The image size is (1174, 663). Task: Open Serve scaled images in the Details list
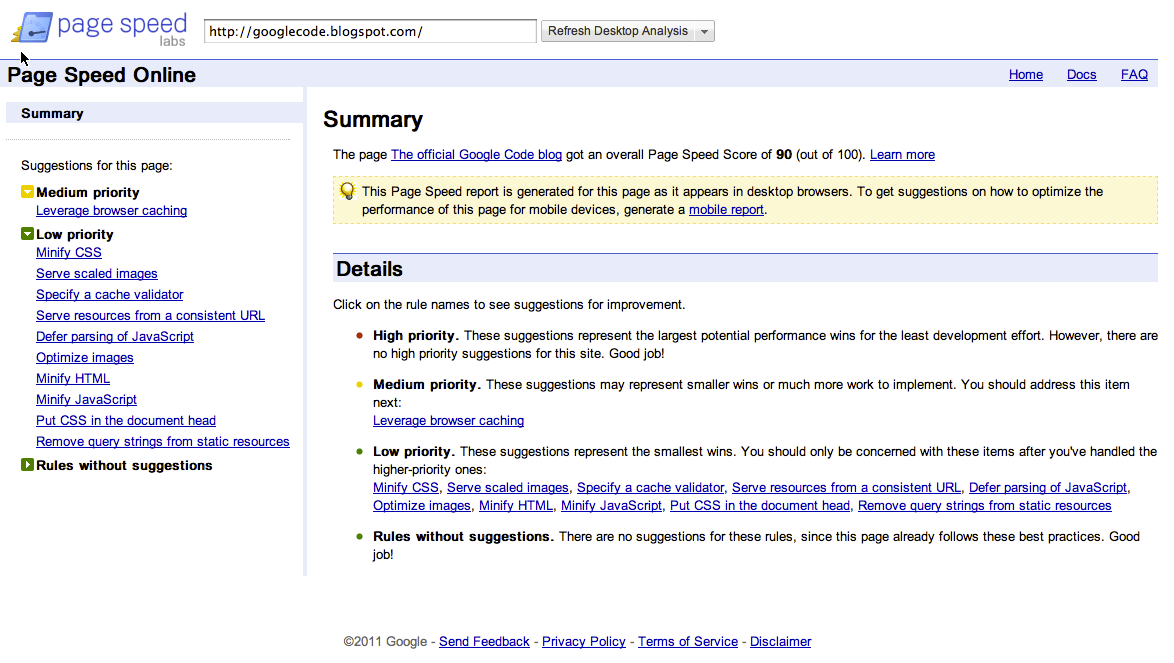(508, 487)
